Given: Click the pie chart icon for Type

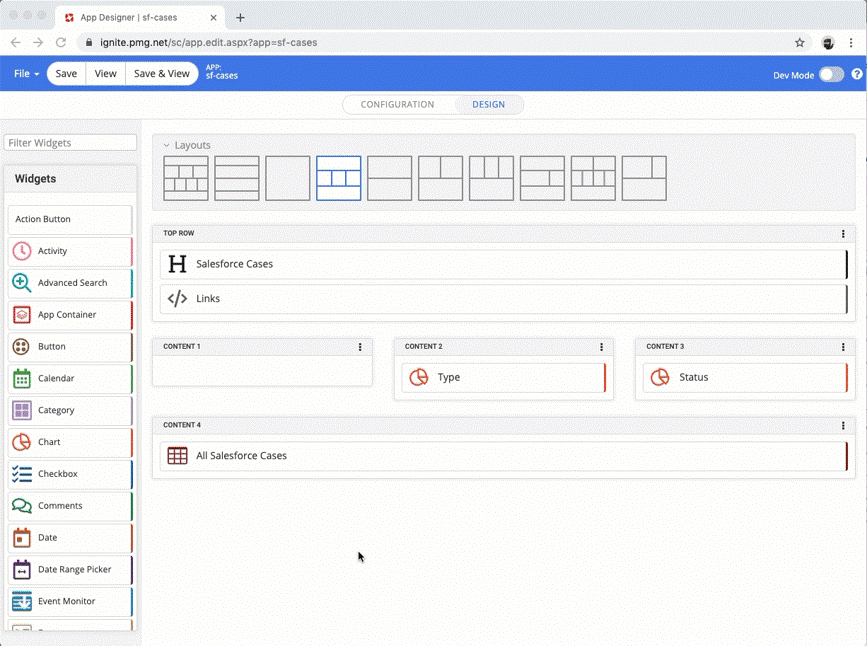Looking at the screenshot, I should 419,377.
